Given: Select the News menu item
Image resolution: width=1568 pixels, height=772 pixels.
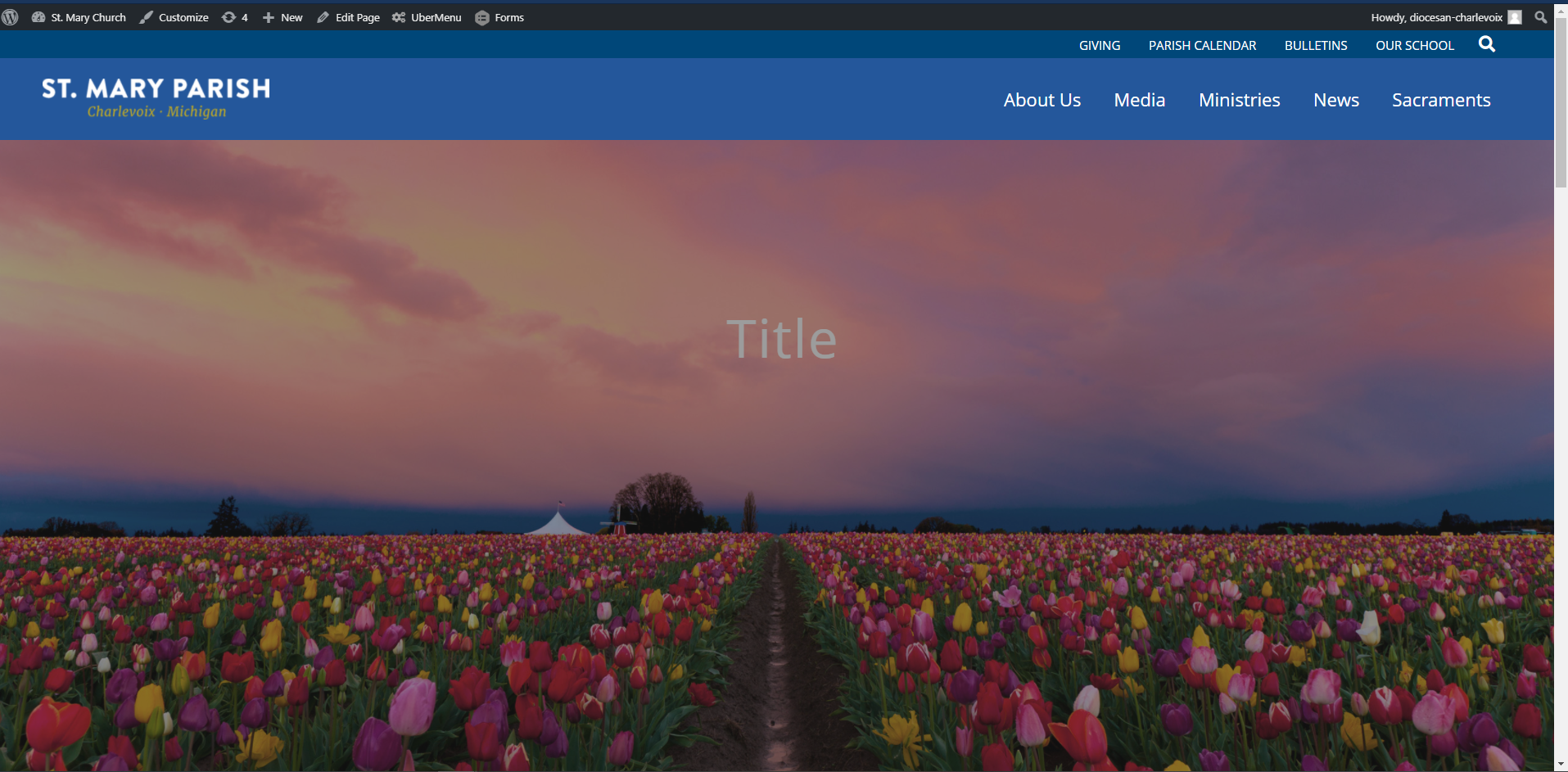Looking at the screenshot, I should tap(1335, 100).
